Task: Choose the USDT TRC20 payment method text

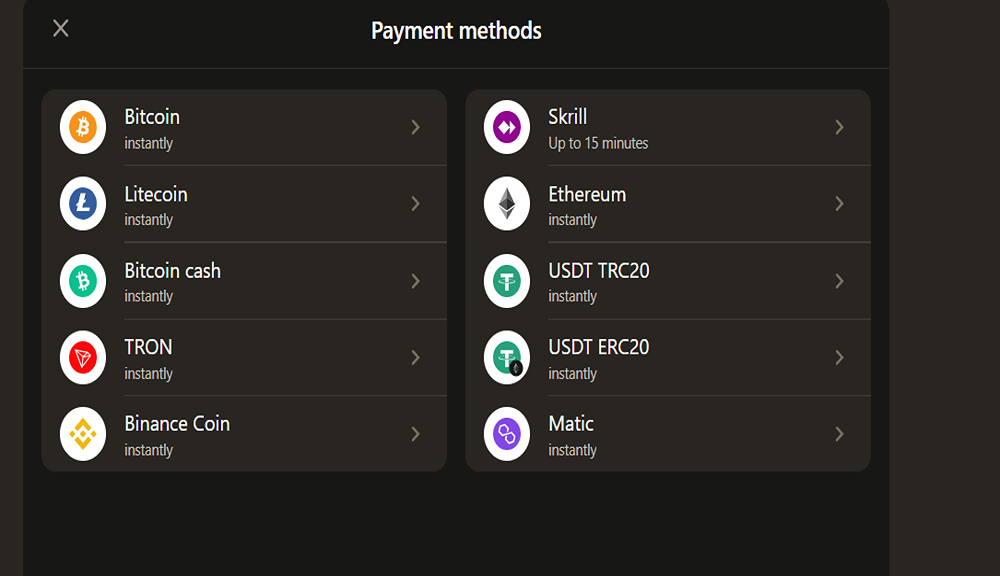Action: [x=599, y=270]
